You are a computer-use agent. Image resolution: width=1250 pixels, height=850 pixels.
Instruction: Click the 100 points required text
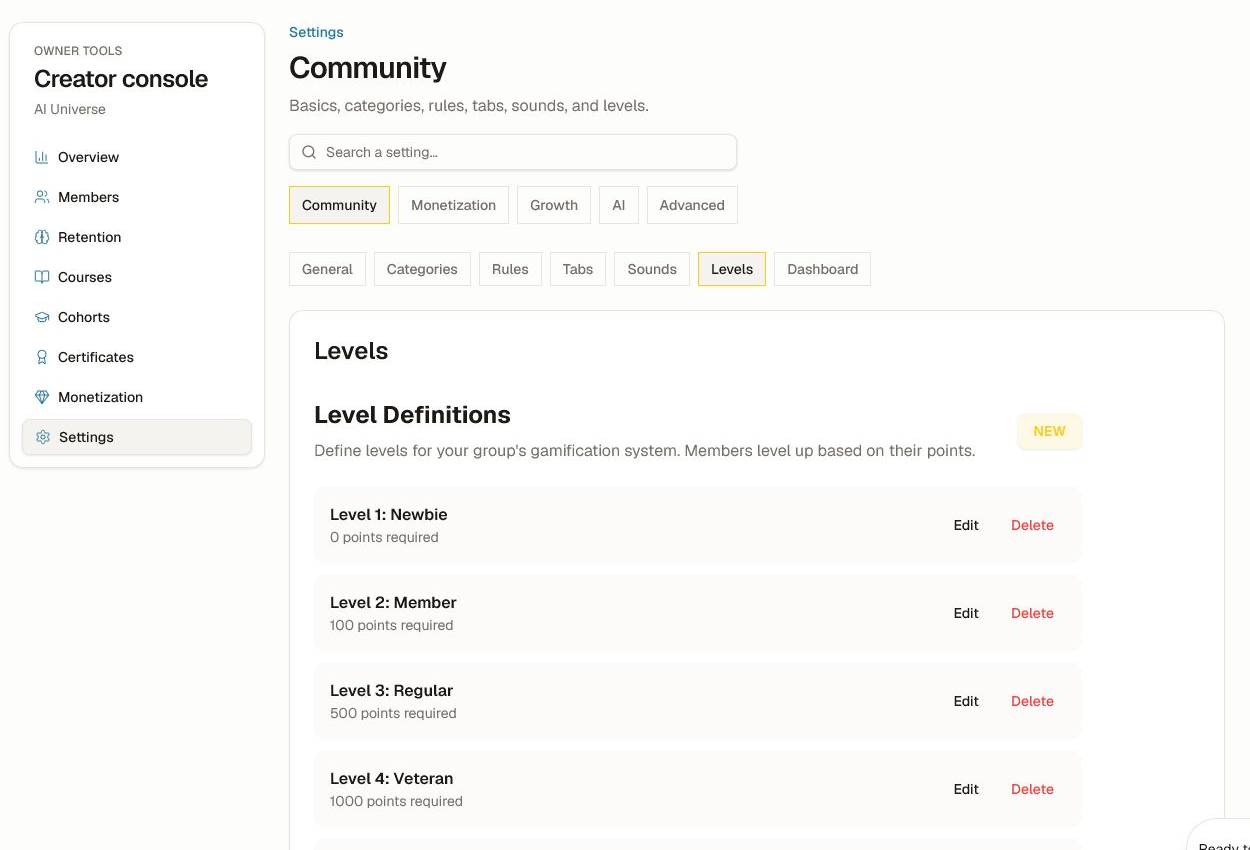pos(391,625)
